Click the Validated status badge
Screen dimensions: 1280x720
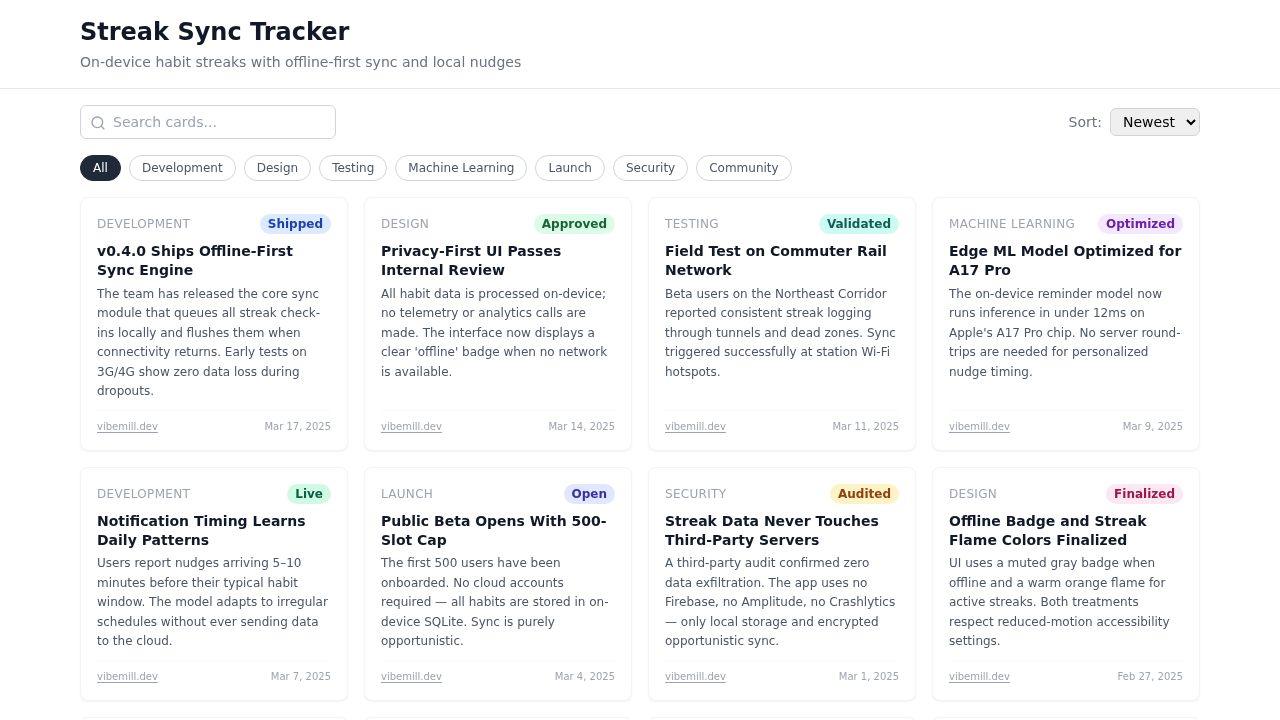[x=858, y=224]
